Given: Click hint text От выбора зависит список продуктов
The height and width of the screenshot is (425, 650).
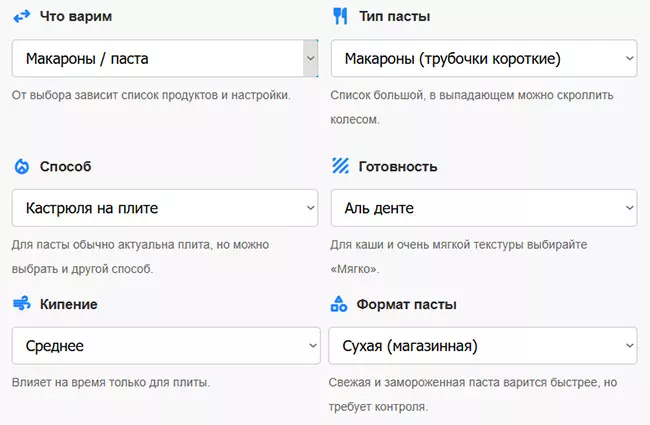Looking at the screenshot, I should [x=151, y=95].
